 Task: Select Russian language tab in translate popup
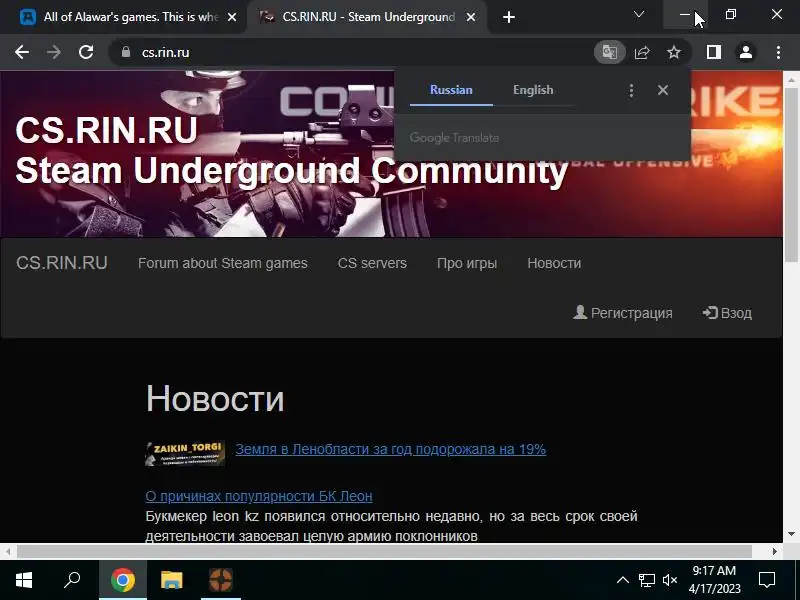(451, 90)
